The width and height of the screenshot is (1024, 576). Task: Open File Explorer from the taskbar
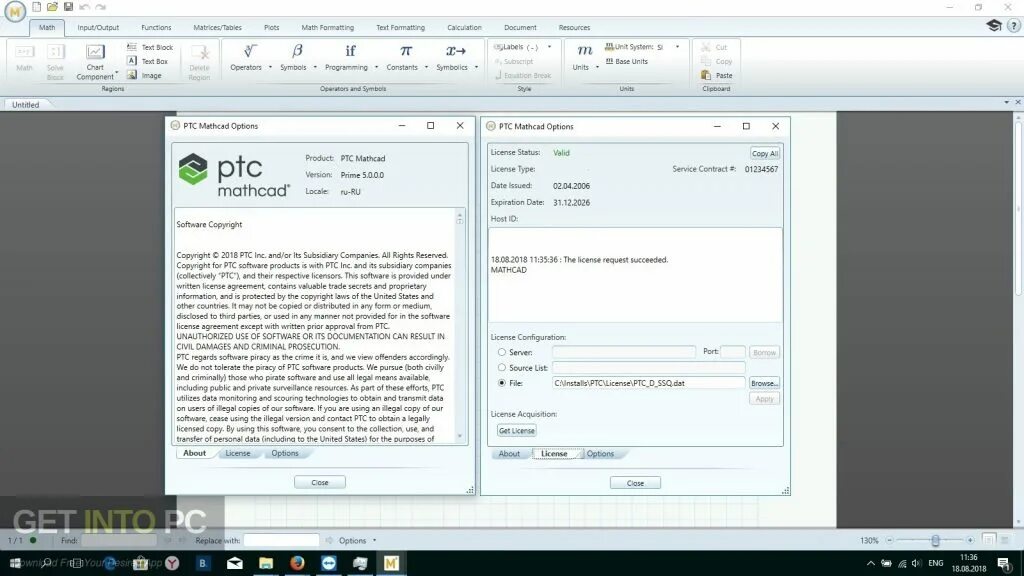tap(266, 563)
